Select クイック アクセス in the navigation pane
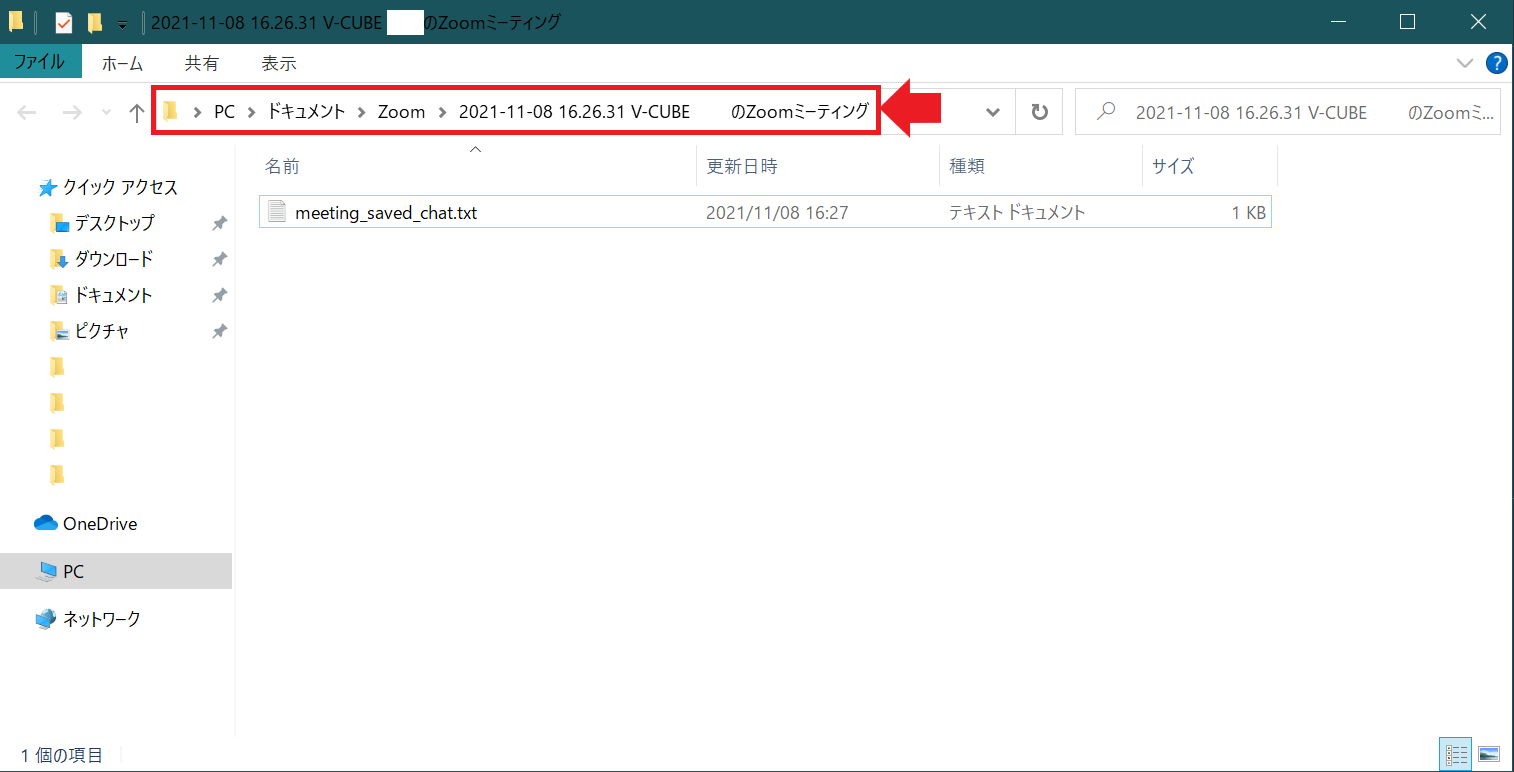The height and width of the screenshot is (772, 1514). point(120,187)
